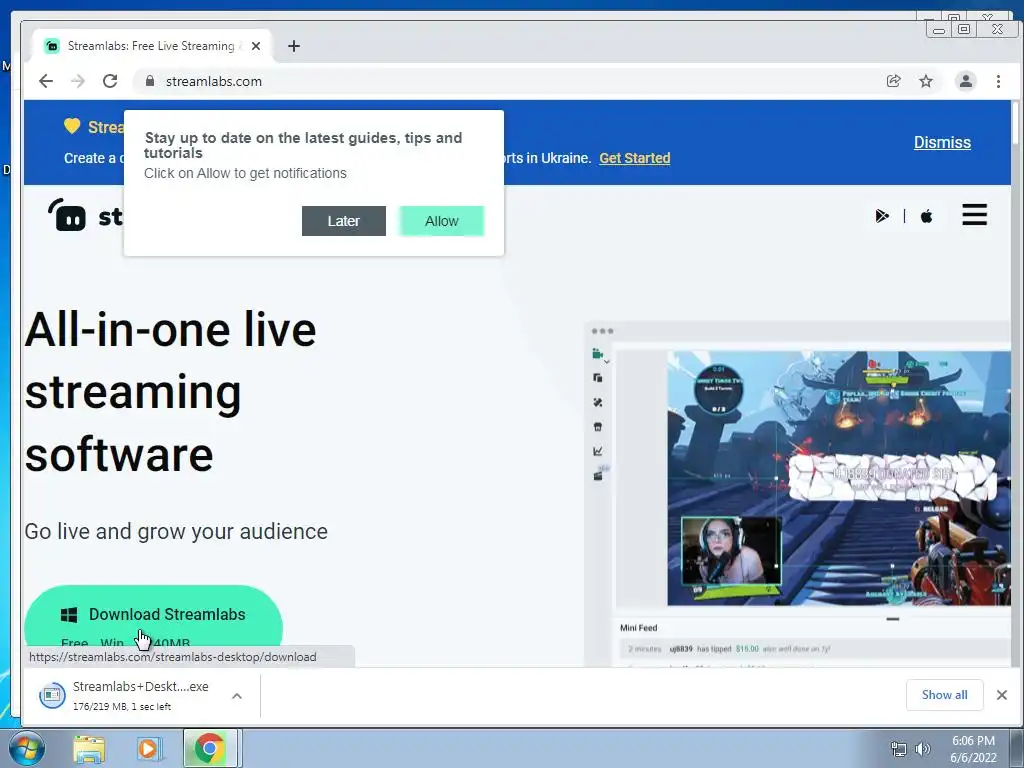This screenshot has width=1024, height=768.
Task: Click the clapperboard icon in preview sidebar
Action: point(598,475)
